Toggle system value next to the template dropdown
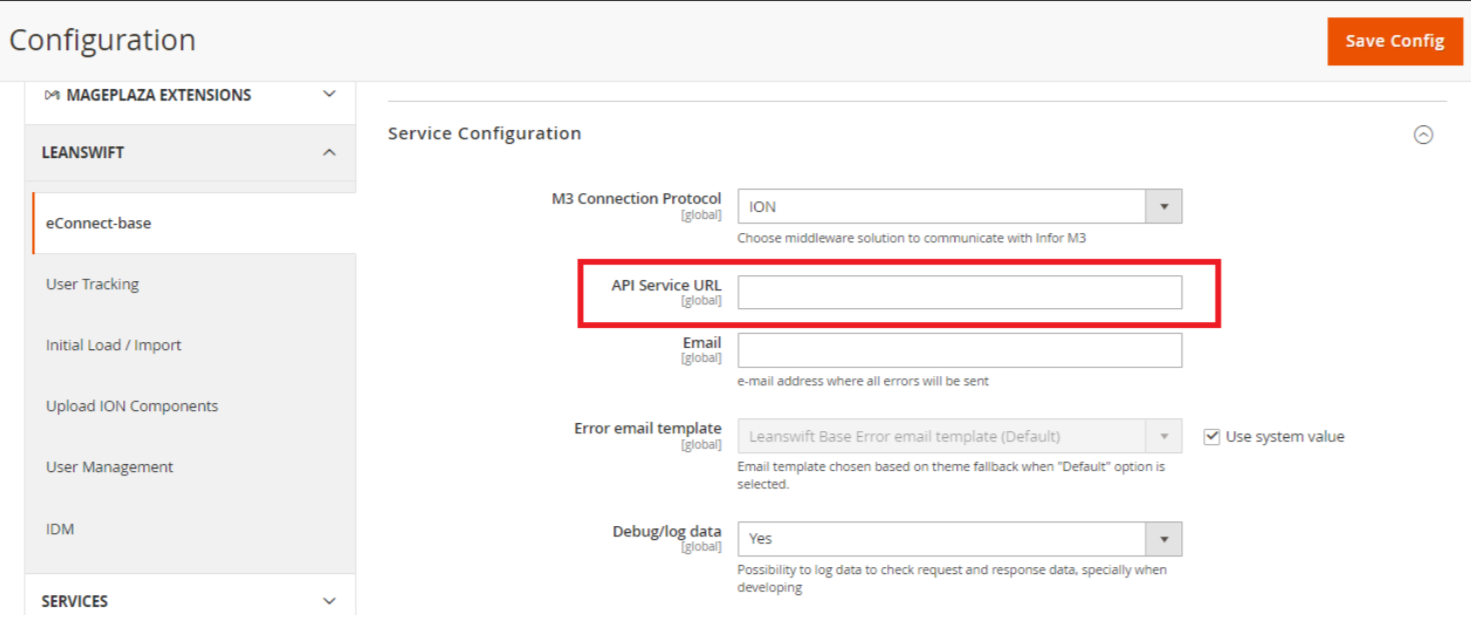The height and width of the screenshot is (630, 1471). (x=1211, y=436)
